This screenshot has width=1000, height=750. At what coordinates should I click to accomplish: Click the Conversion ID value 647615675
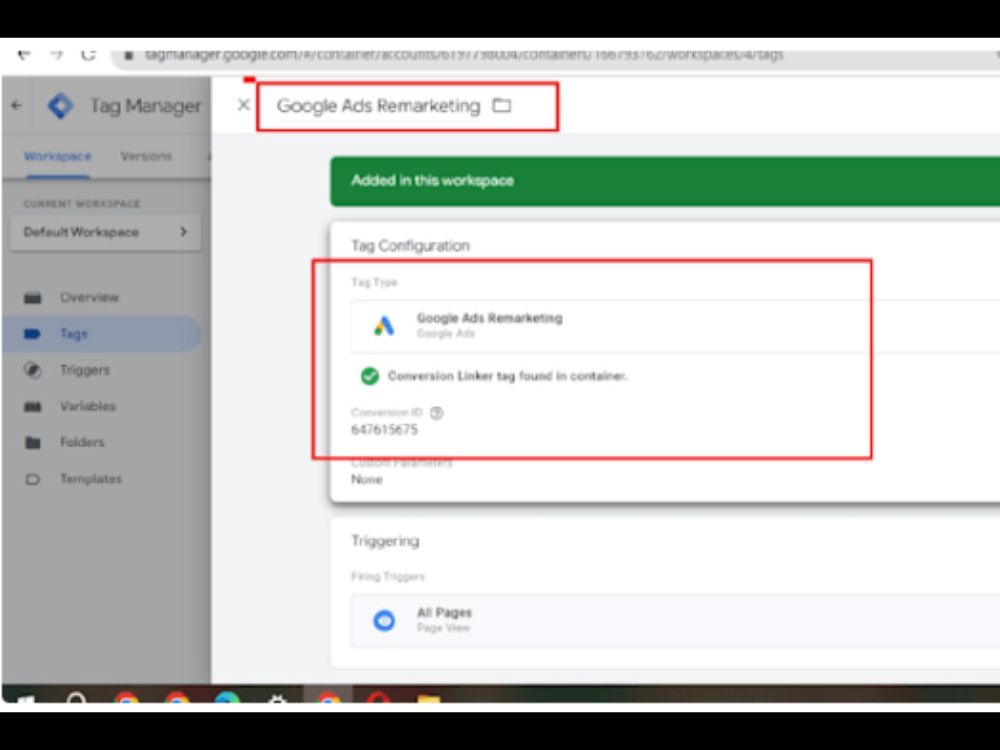tap(385, 430)
